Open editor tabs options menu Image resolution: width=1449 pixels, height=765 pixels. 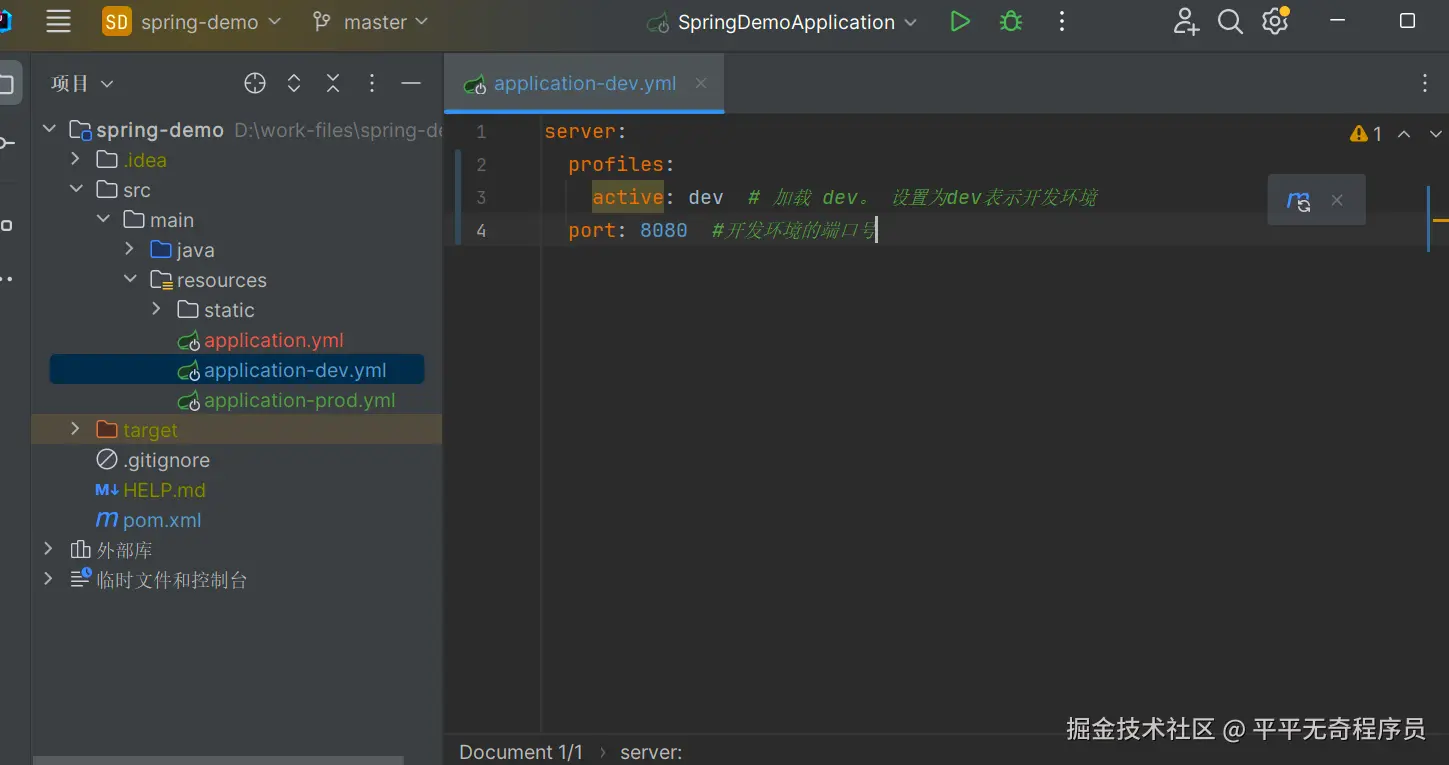tap(1425, 84)
